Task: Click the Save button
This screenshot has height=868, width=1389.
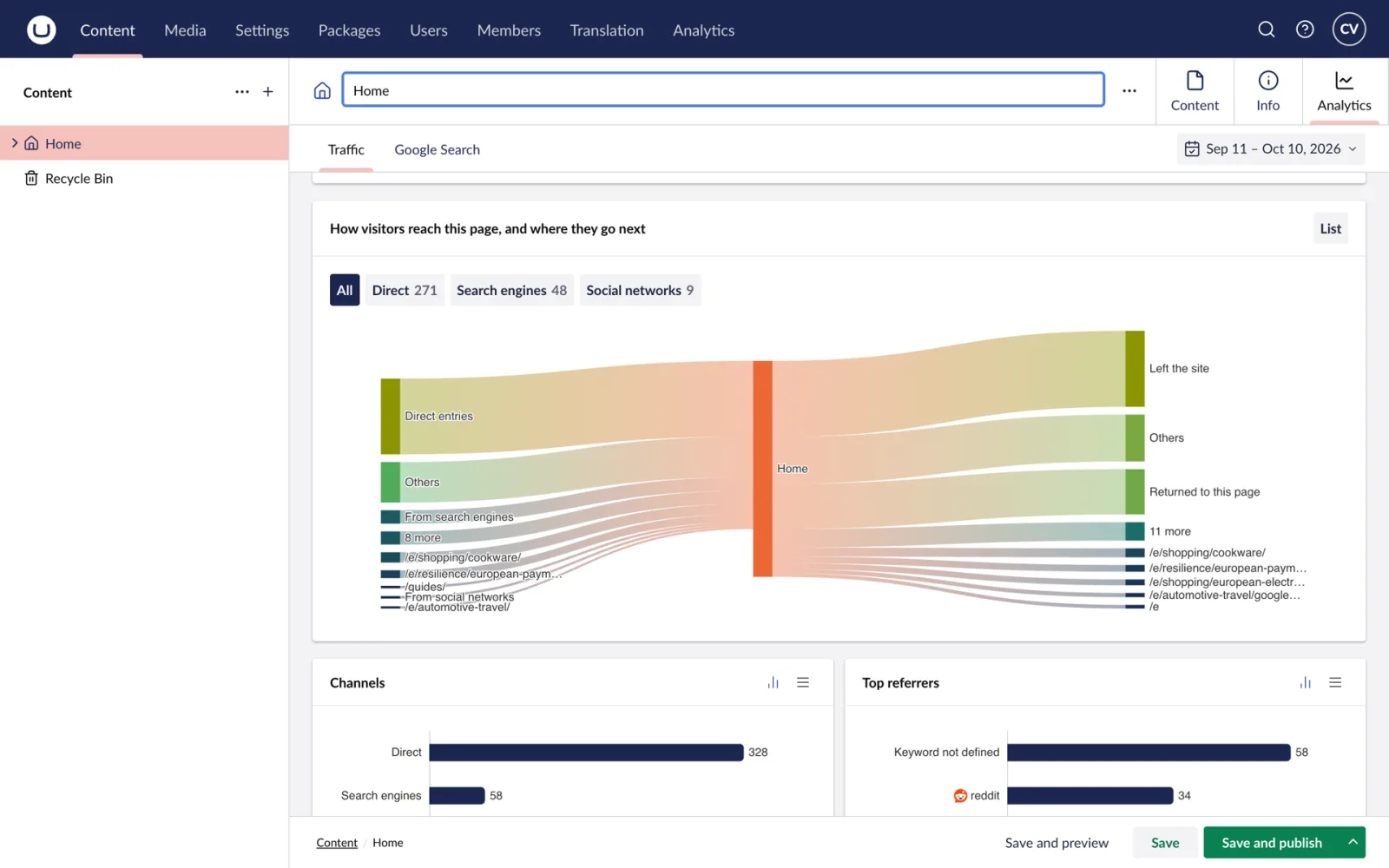Action: pos(1165,842)
